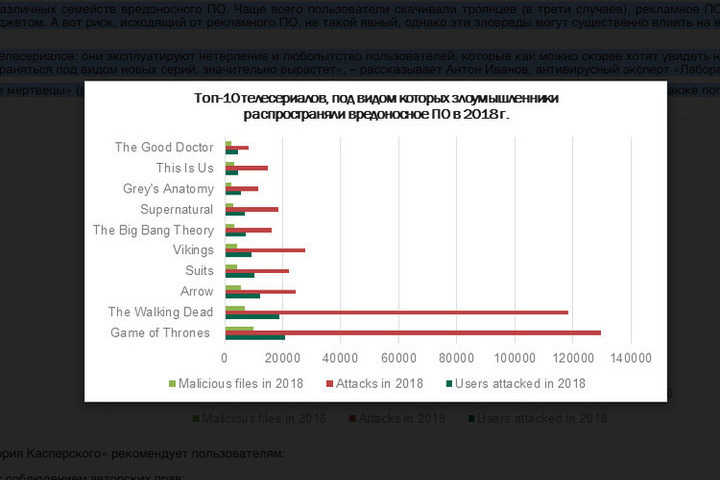The height and width of the screenshot is (480, 720).
Task: Click 'The Big Bang Theory' label
Action: click(x=153, y=230)
